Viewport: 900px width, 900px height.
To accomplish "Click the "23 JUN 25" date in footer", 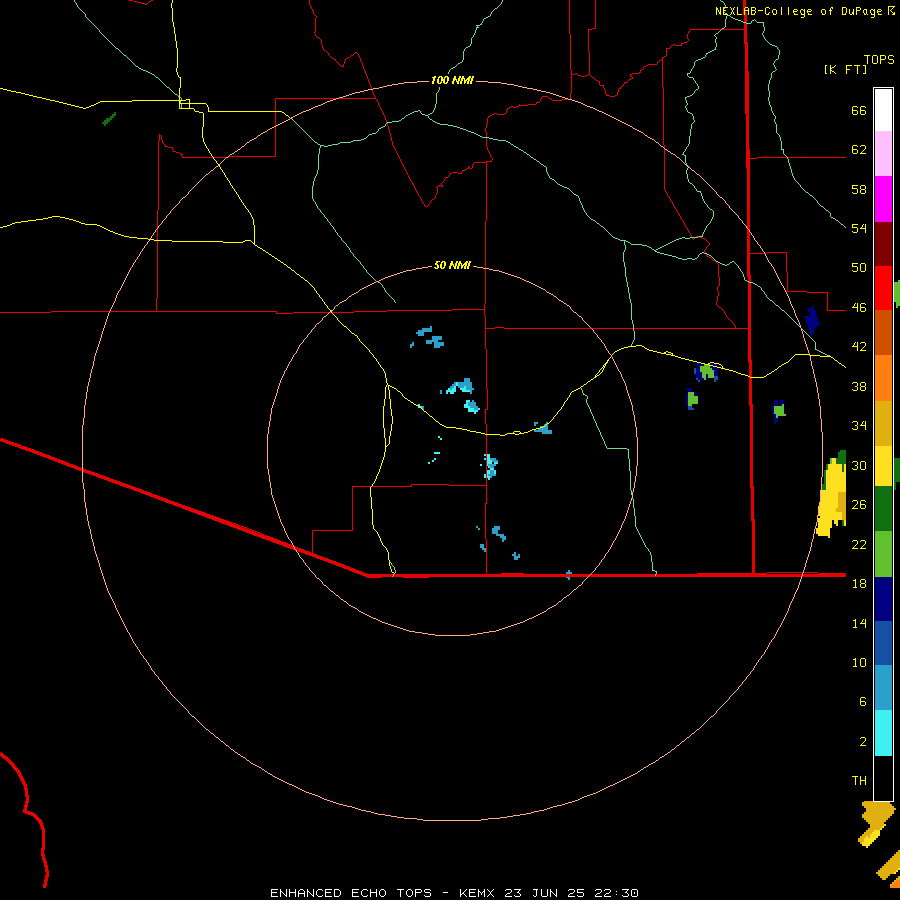I will (x=544, y=893).
